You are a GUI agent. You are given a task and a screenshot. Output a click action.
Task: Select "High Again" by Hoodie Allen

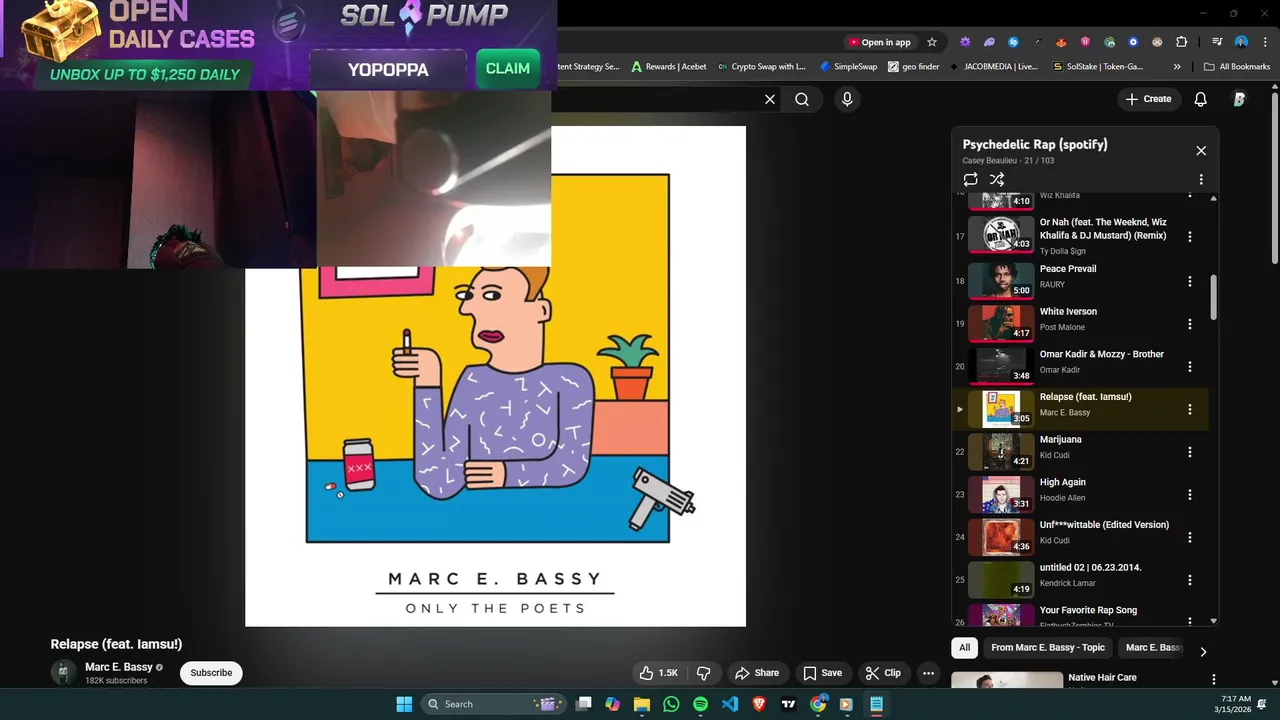pos(1062,482)
